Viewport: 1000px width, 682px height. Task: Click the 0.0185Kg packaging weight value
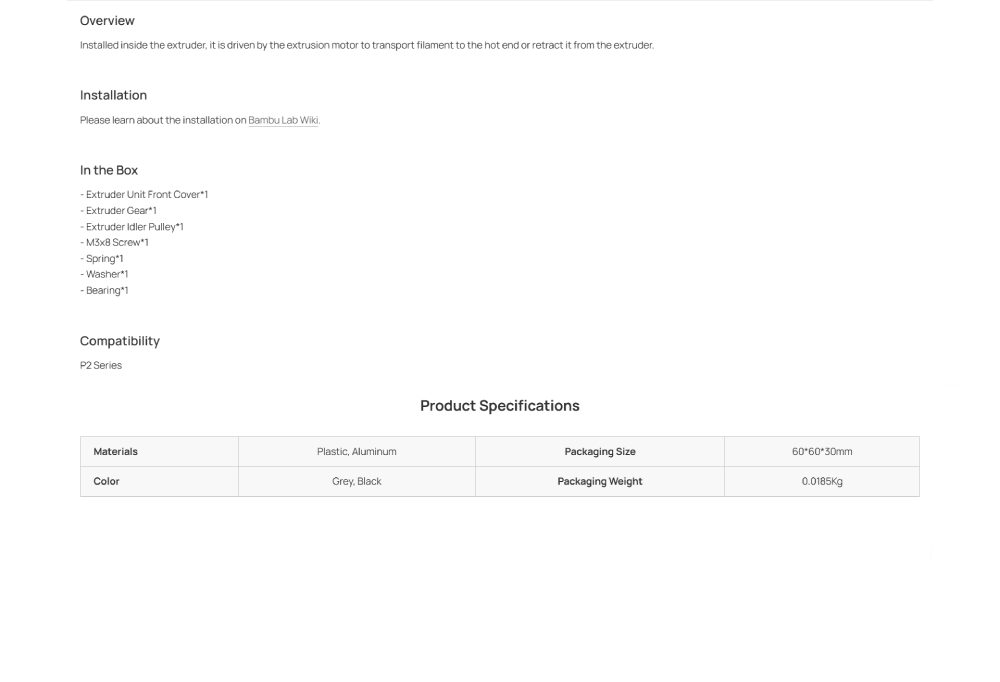822,482
